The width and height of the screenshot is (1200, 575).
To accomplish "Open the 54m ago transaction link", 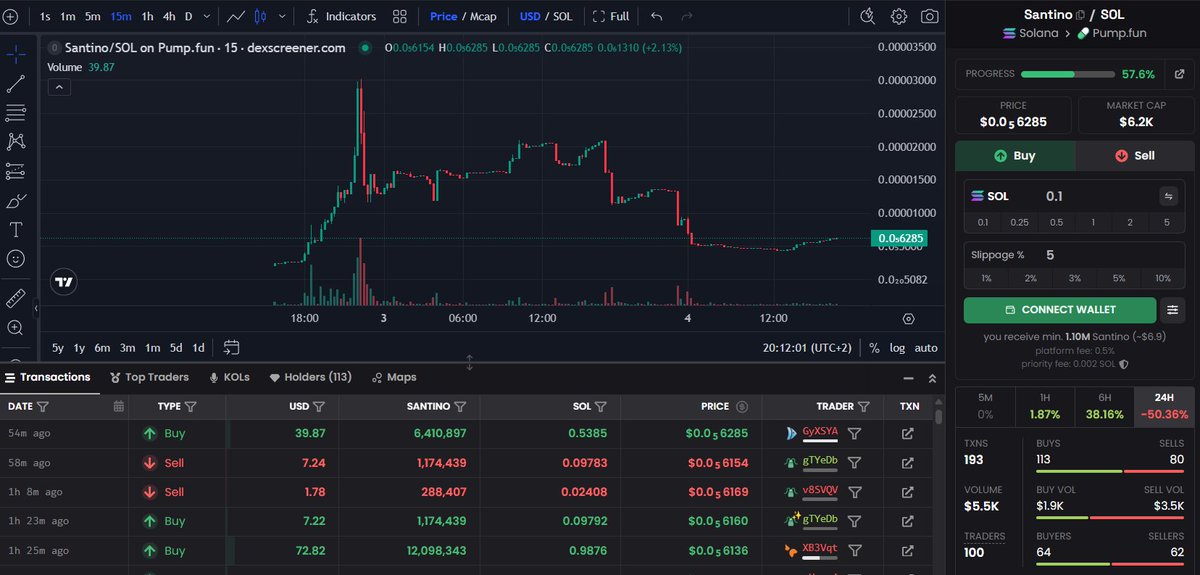I will point(907,434).
